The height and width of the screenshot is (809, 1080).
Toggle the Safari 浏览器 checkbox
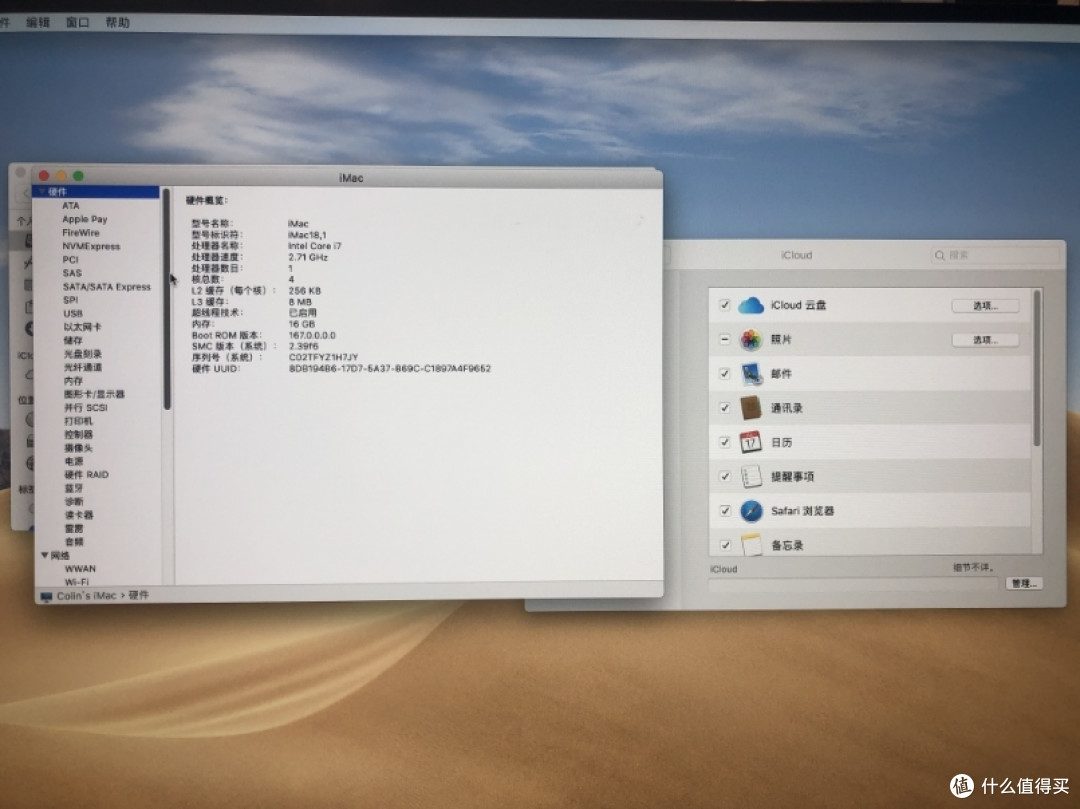tap(724, 511)
